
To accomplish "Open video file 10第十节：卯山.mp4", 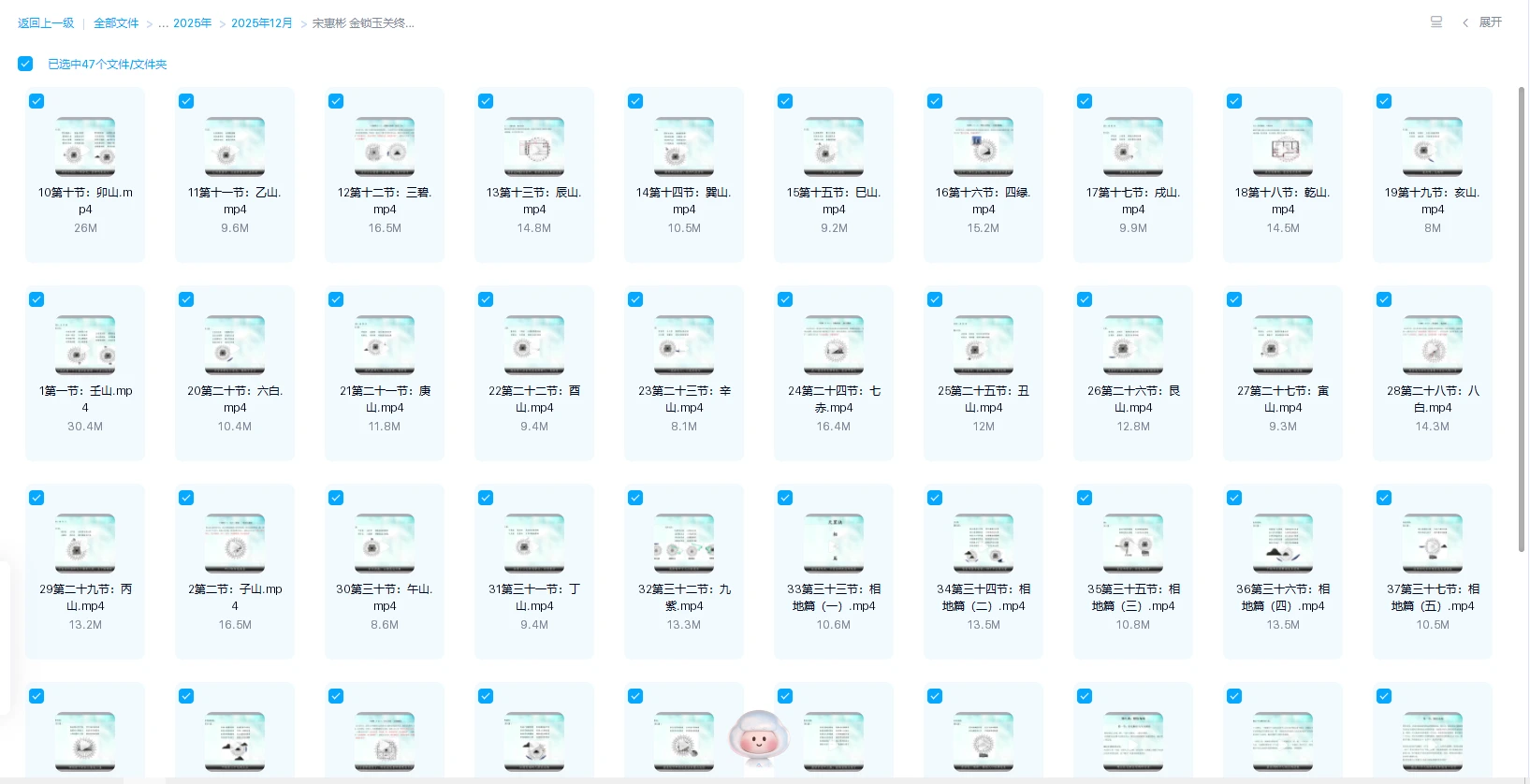I will click(x=85, y=147).
